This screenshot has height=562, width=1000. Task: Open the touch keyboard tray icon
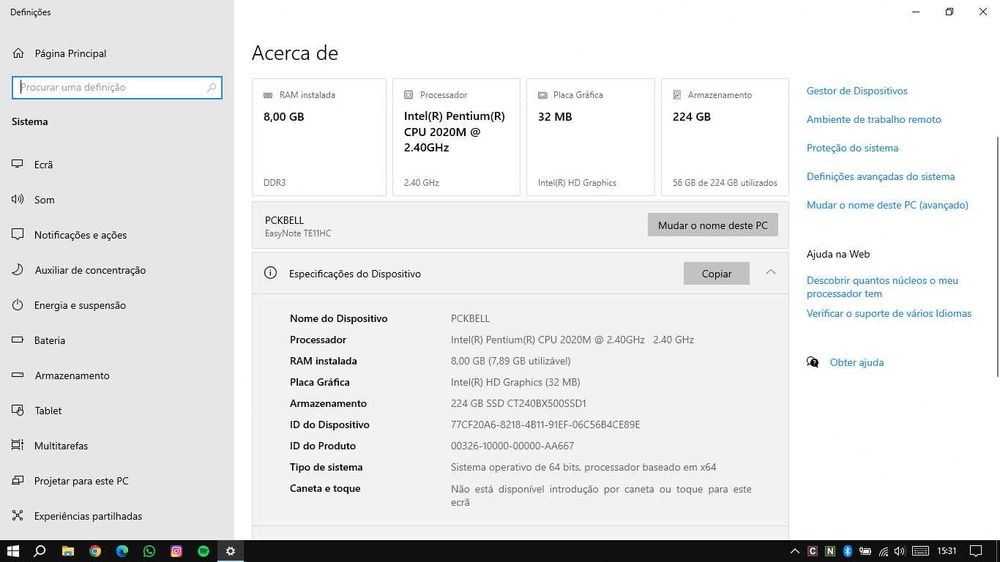click(x=920, y=551)
